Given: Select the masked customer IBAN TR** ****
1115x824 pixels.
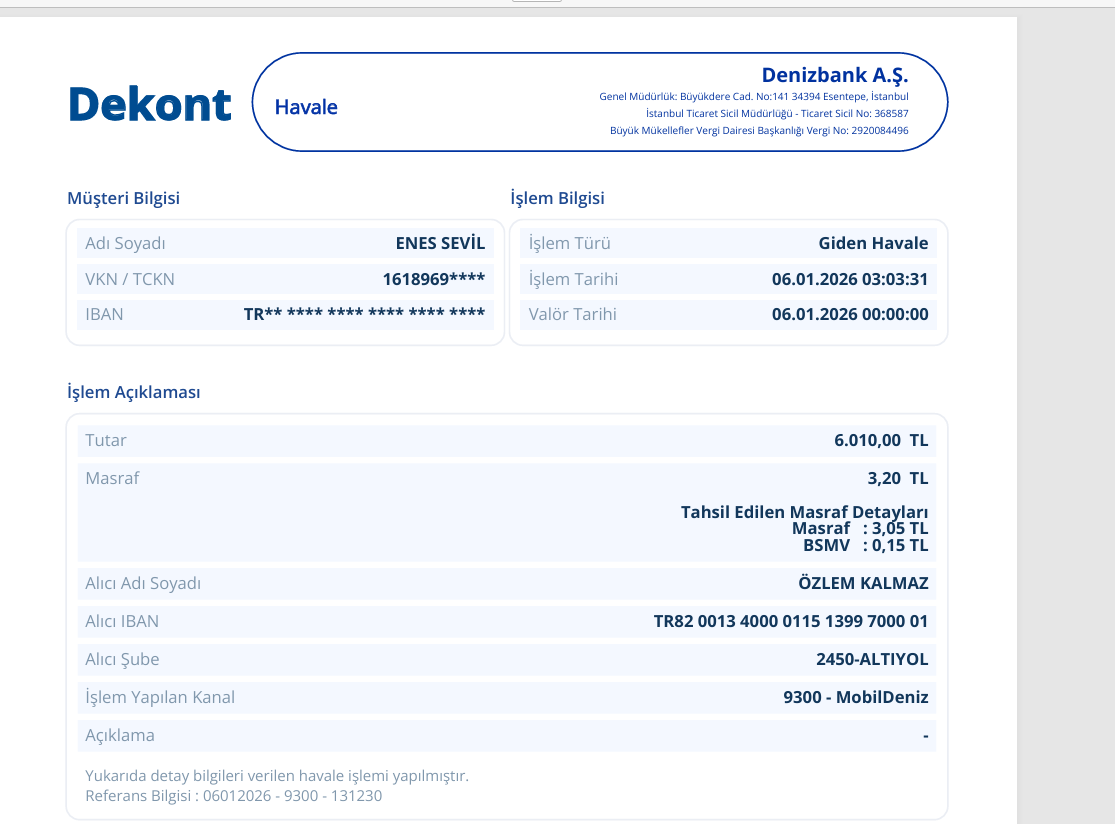Looking at the screenshot, I should 364,314.
